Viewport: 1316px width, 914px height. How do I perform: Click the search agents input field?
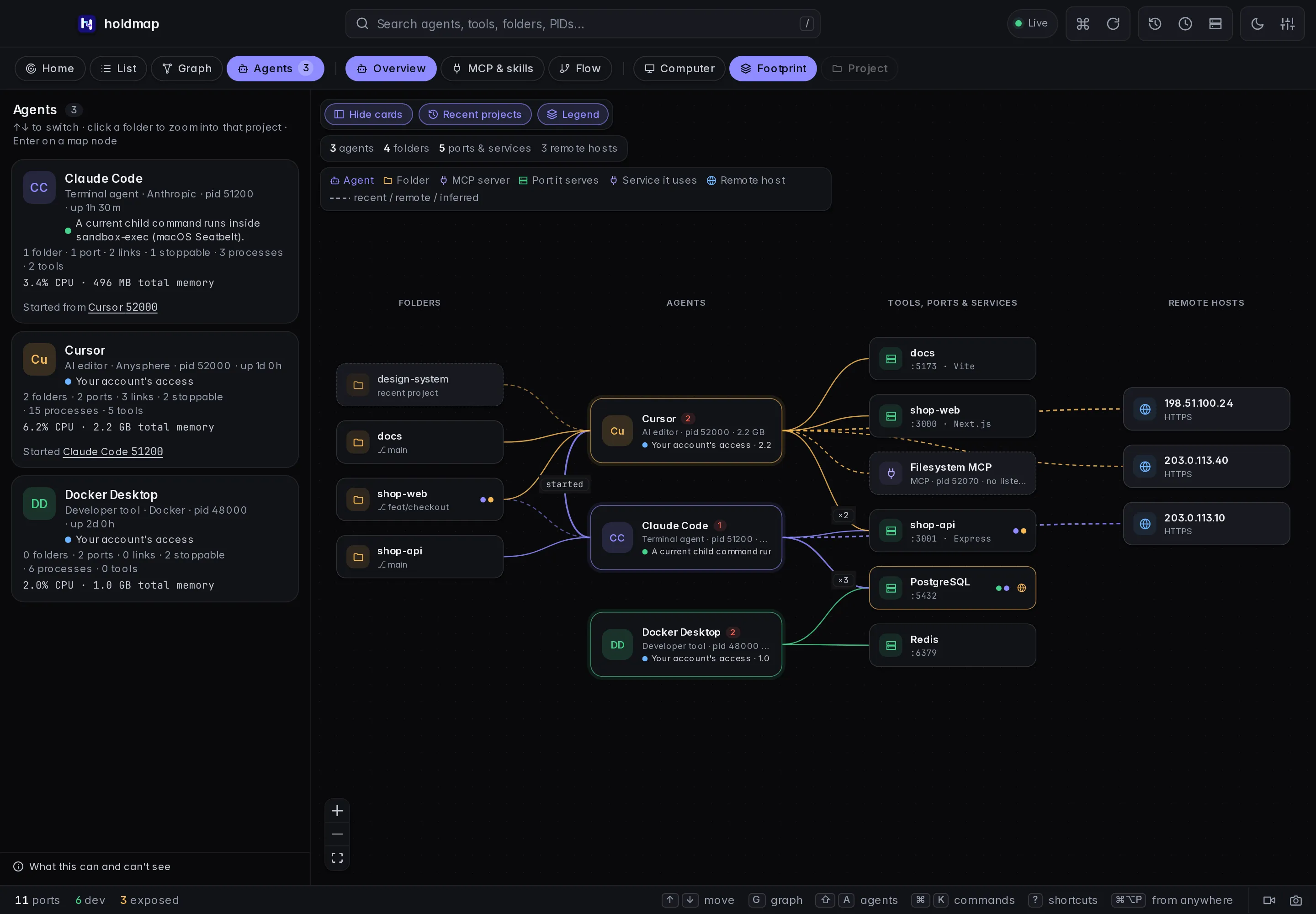(x=583, y=23)
